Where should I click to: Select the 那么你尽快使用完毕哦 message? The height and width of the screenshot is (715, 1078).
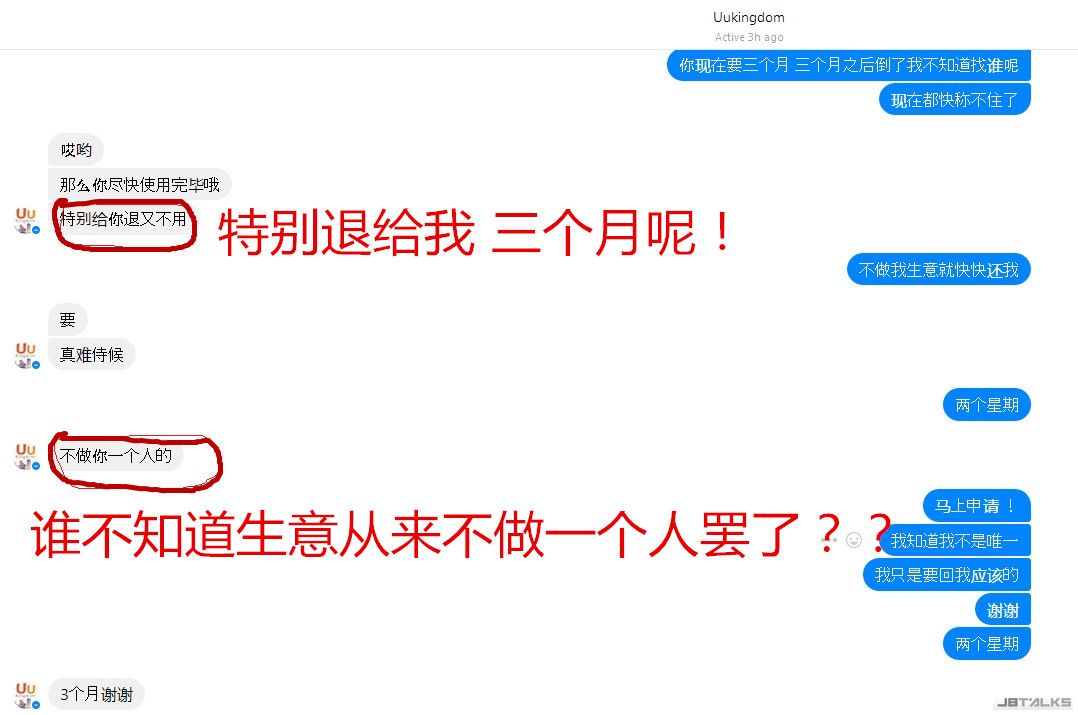(x=140, y=184)
